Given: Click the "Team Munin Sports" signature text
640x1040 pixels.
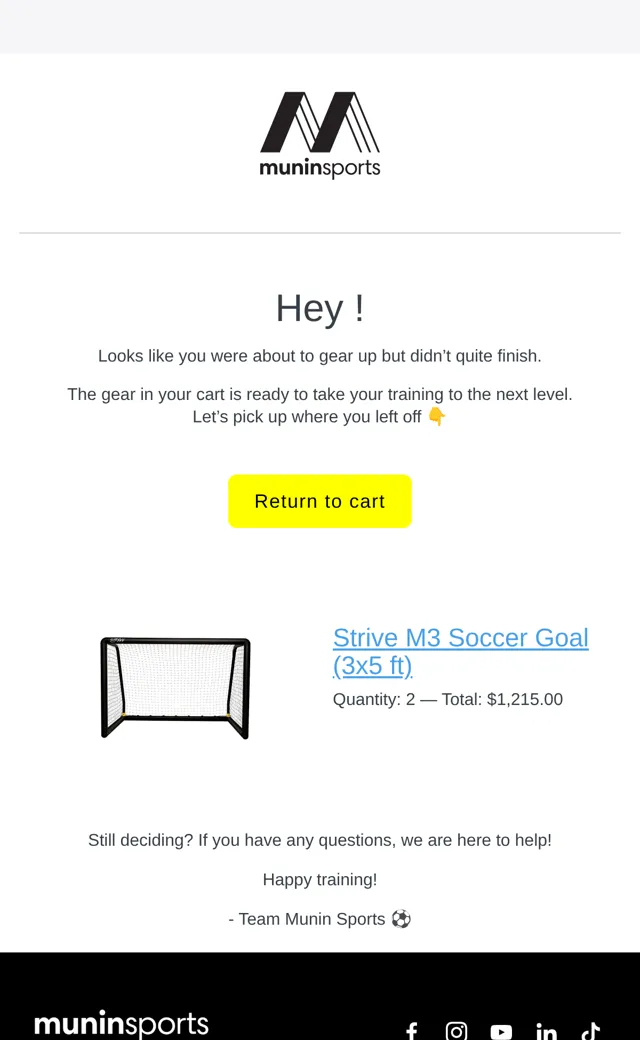Looking at the screenshot, I should coord(312,919).
